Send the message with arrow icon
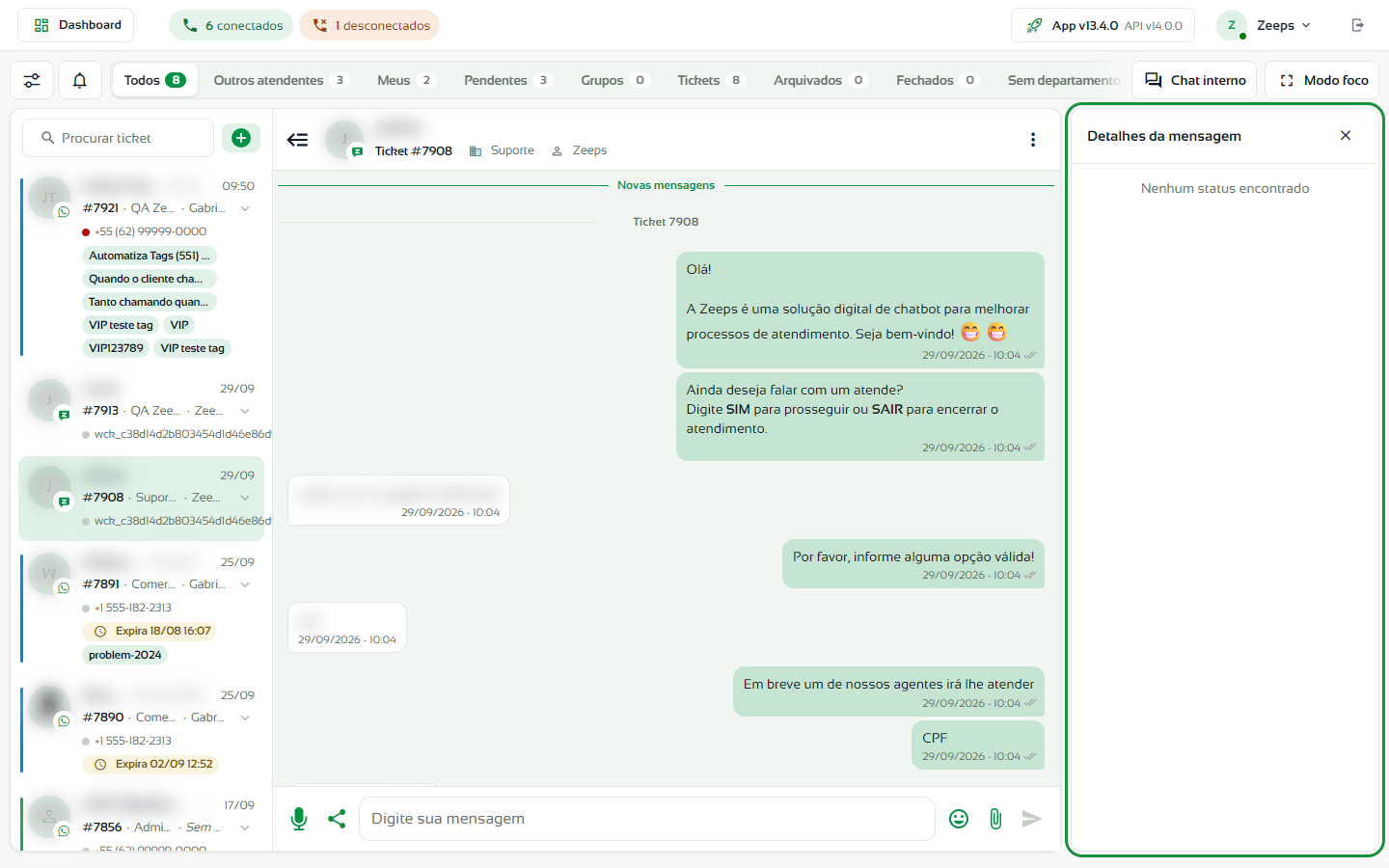The height and width of the screenshot is (868, 1389). [x=1032, y=819]
